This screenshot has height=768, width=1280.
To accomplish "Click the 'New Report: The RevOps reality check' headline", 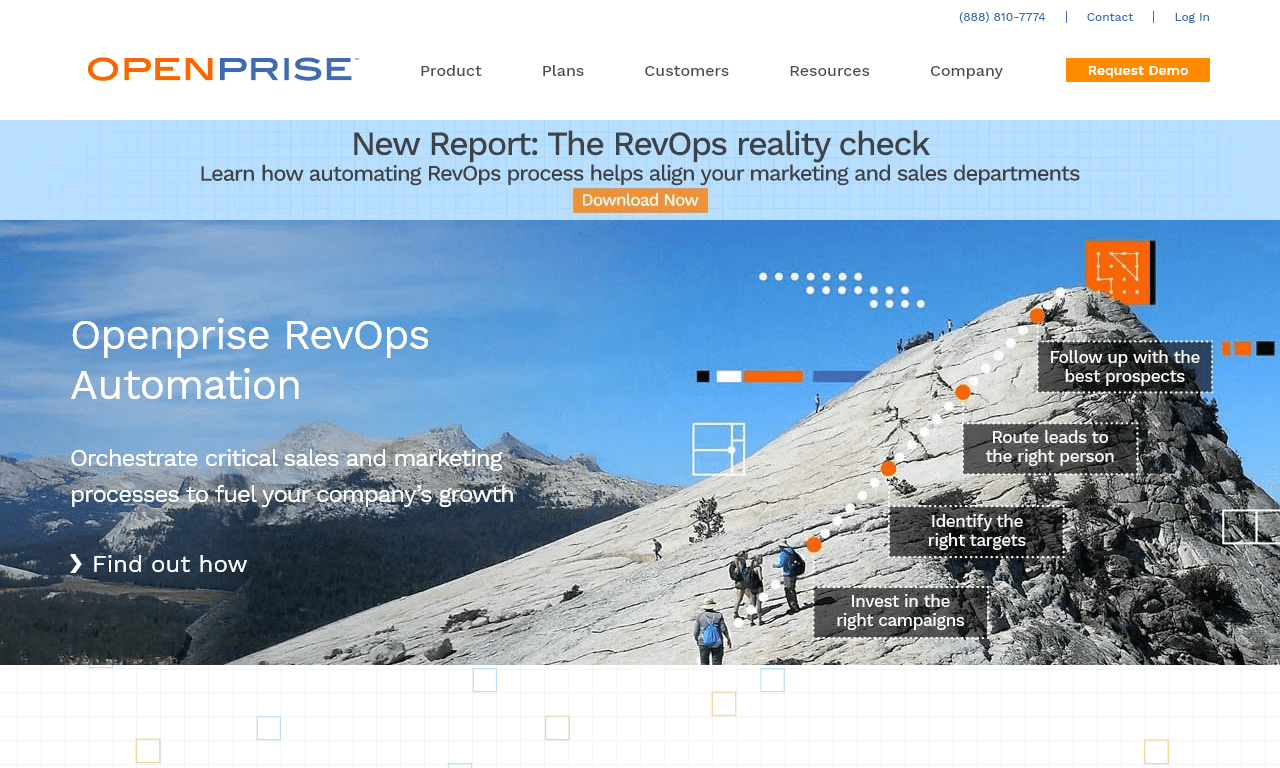I will tap(640, 144).
